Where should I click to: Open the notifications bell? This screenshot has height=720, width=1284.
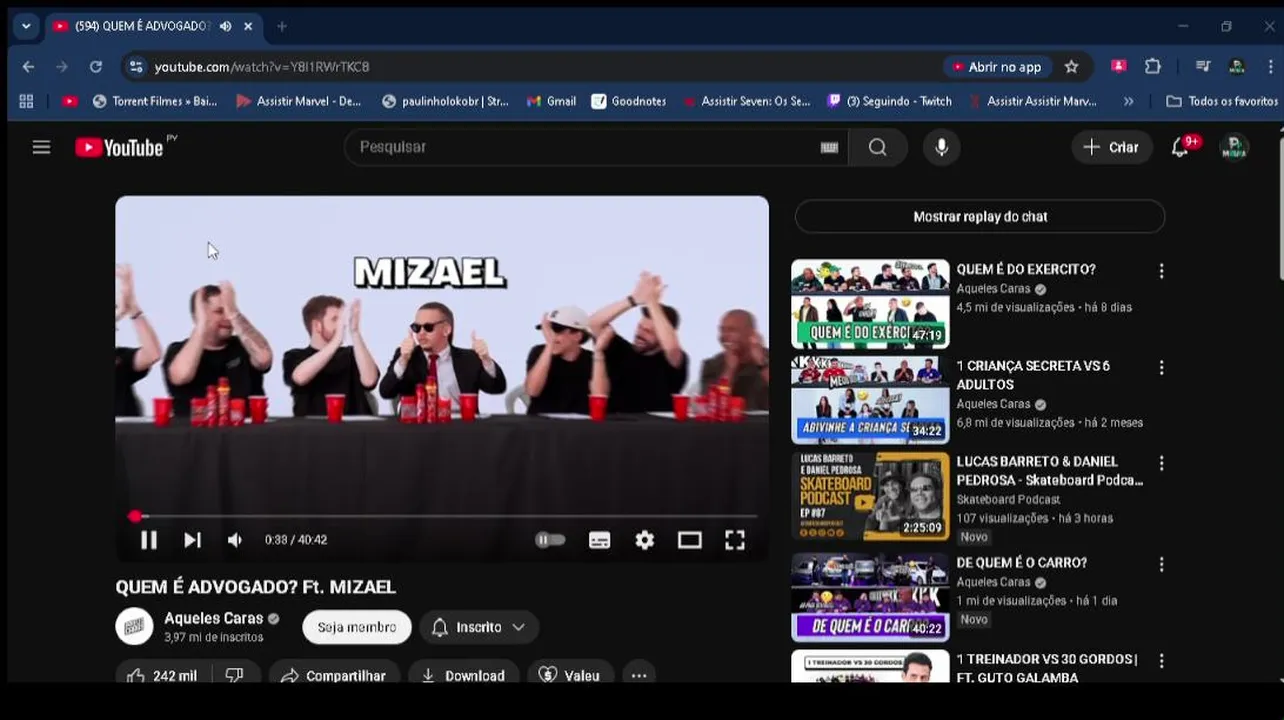point(1180,147)
